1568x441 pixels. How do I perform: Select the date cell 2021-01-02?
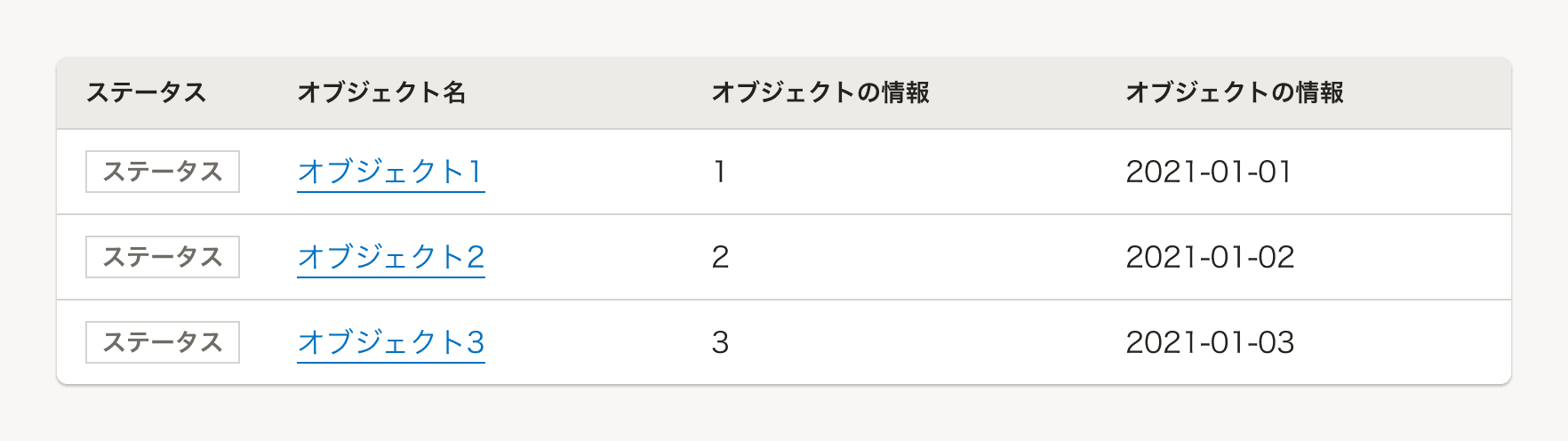1210,257
